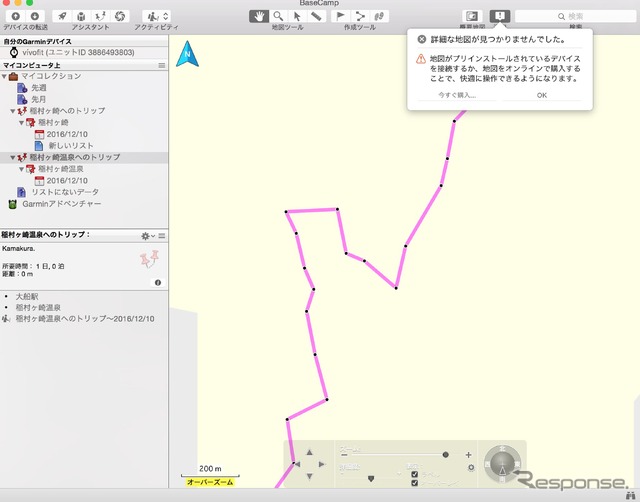
Task: Click the hikers assistant icon in toolbar
Action: 100,16
